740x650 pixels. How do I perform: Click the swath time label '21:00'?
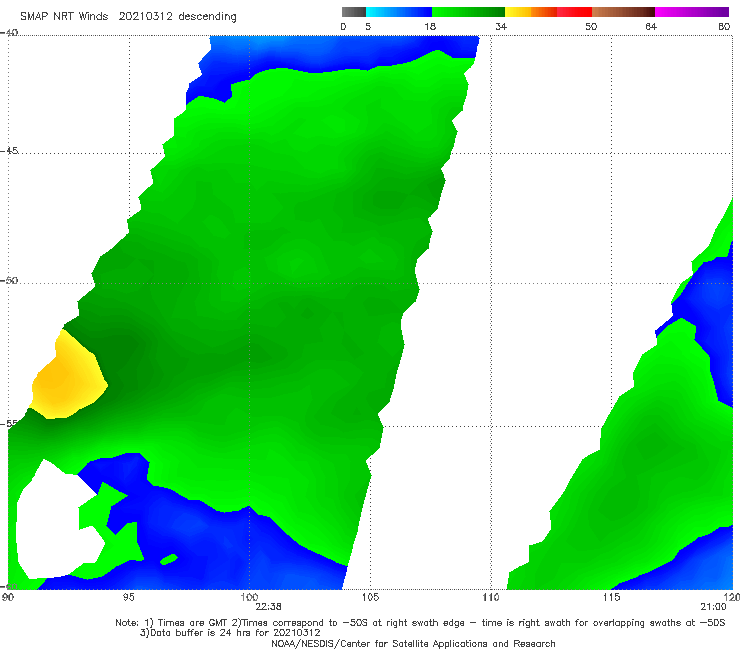point(713,607)
